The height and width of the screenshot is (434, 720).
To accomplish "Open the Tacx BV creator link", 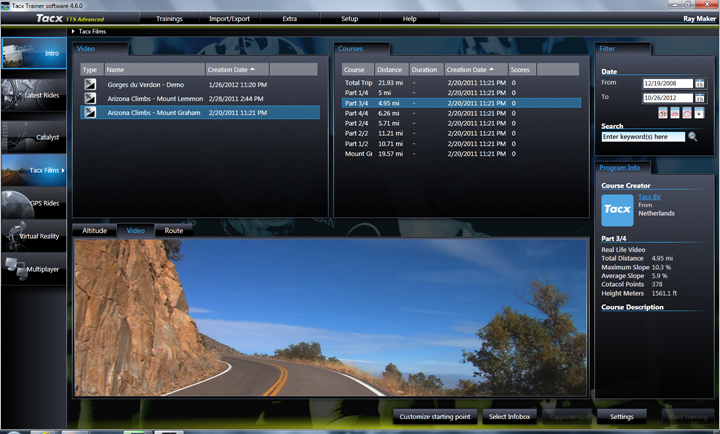I will pos(649,197).
